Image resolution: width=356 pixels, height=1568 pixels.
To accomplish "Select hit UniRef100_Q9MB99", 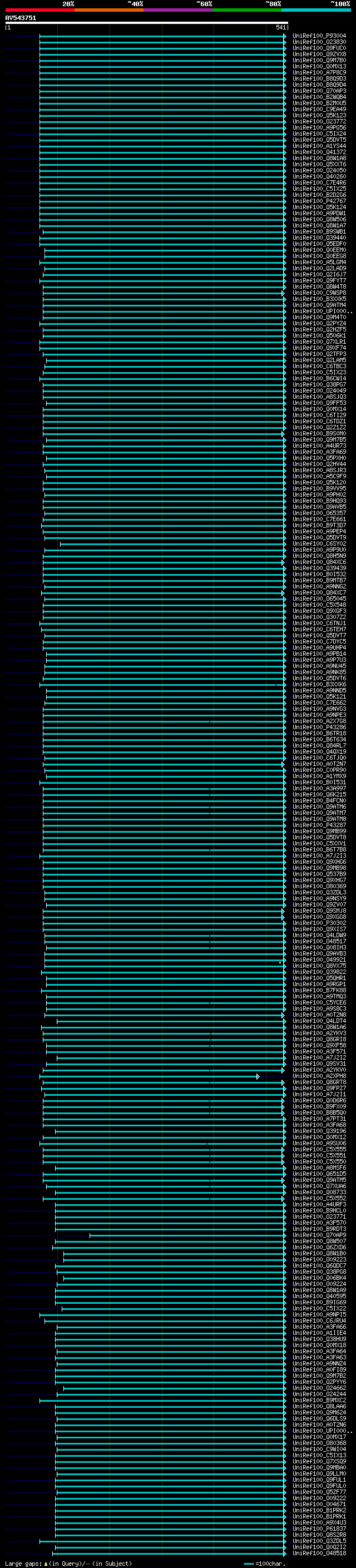I will click(x=319, y=831).
